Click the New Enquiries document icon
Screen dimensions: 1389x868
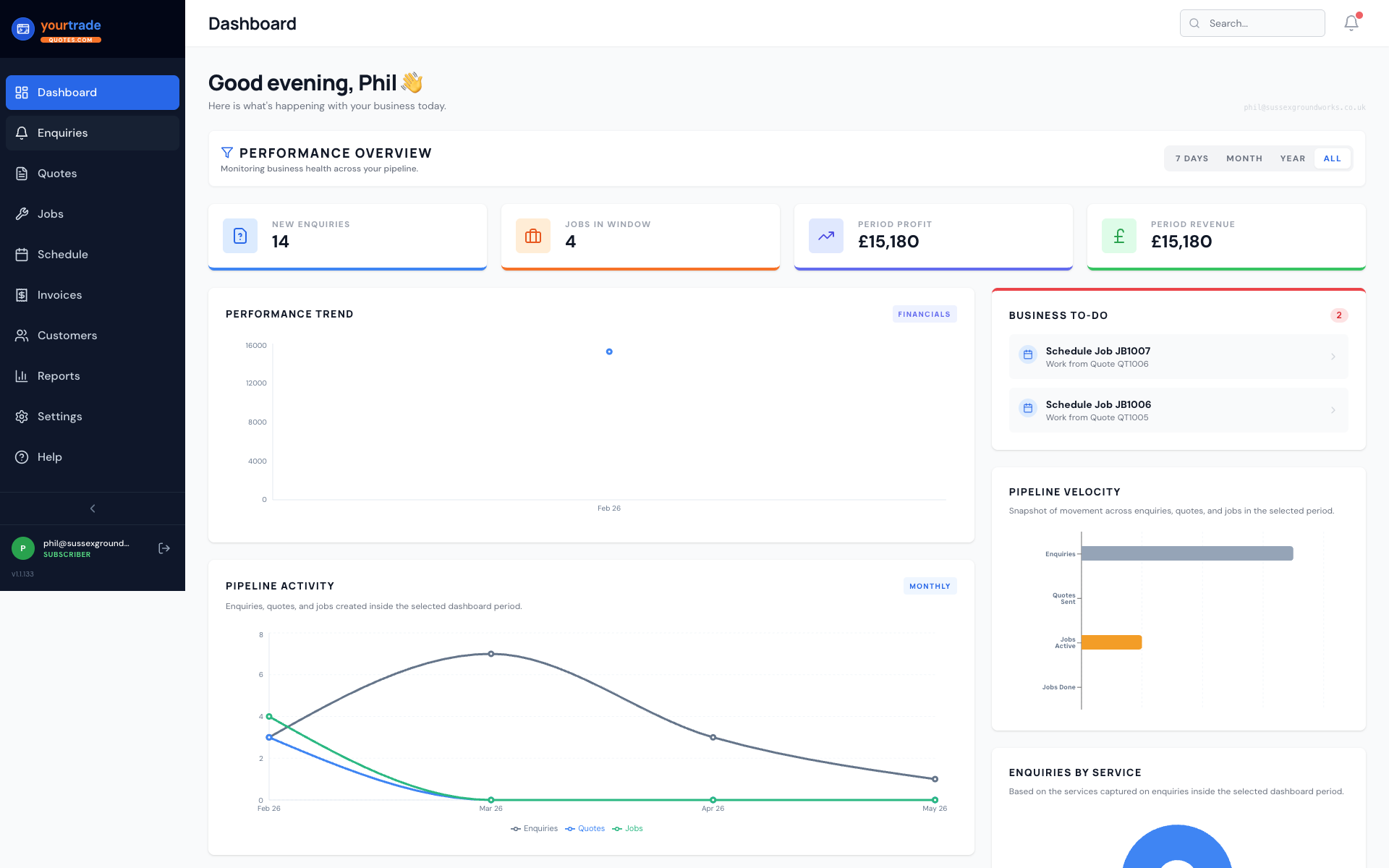click(240, 236)
